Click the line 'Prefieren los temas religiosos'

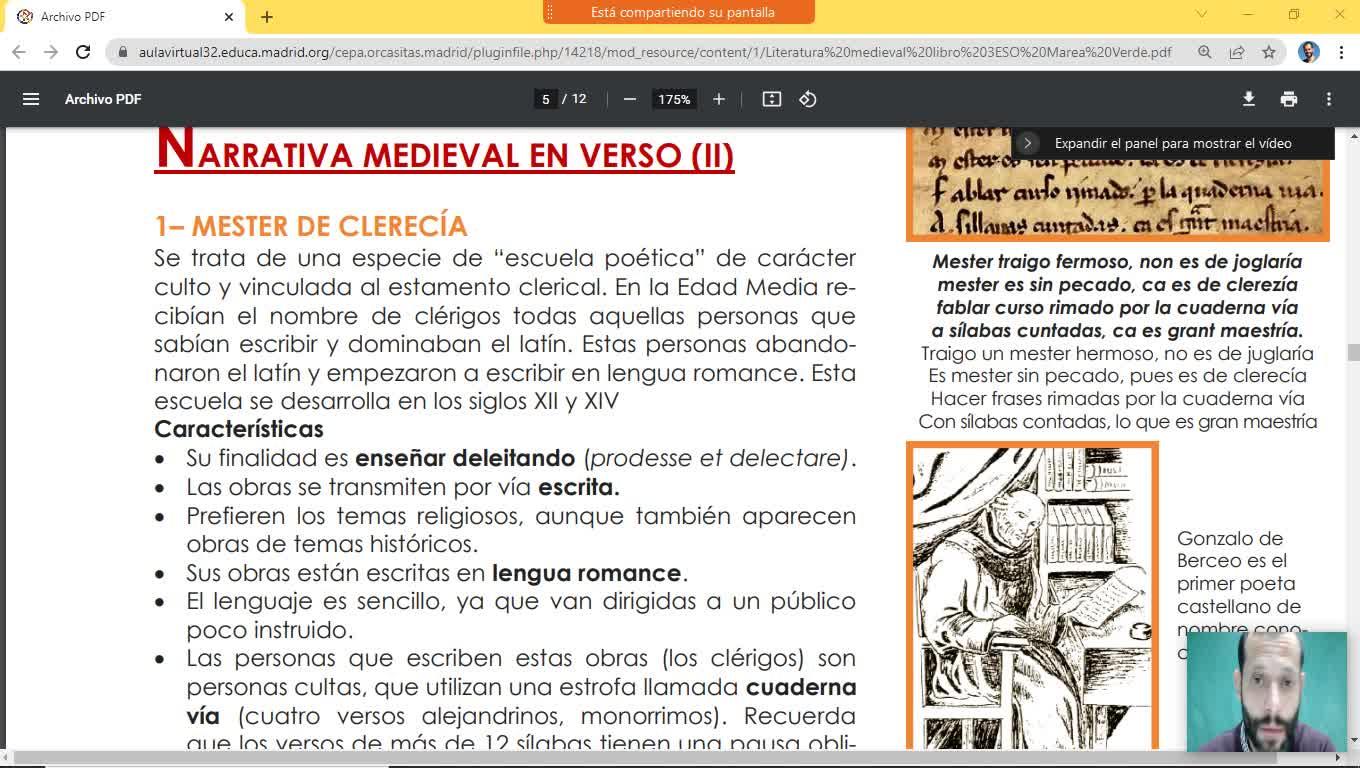pos(521,516)
